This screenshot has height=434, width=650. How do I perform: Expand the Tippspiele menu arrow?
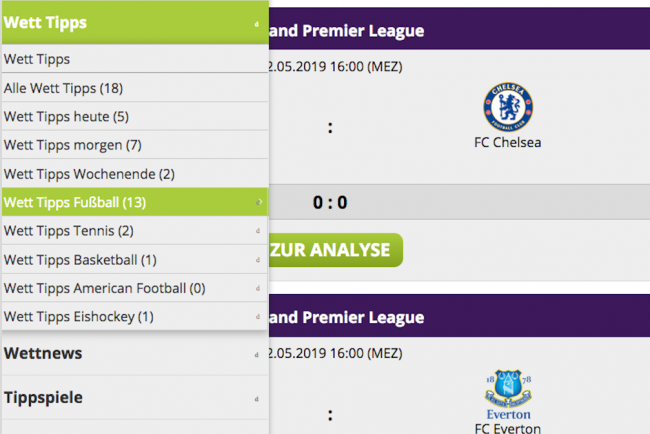(x=257, y=398)
